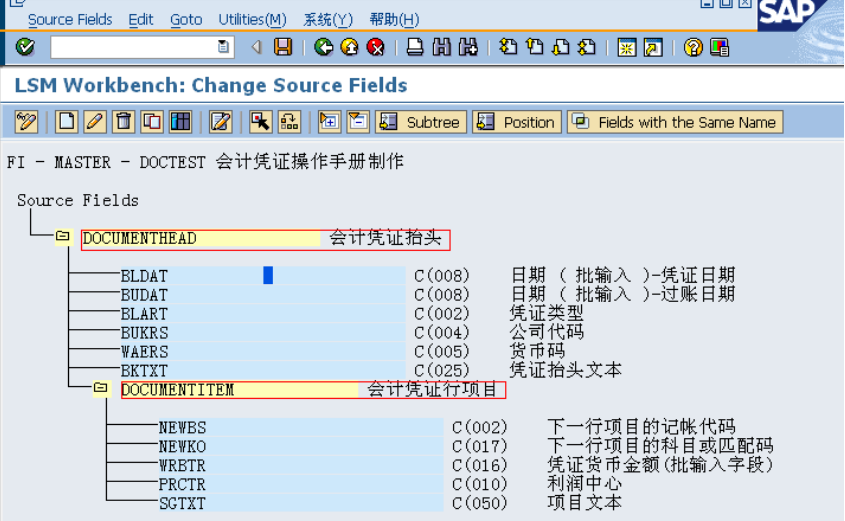Open the Goto menu
845x521 pixels.
point(186,19)
